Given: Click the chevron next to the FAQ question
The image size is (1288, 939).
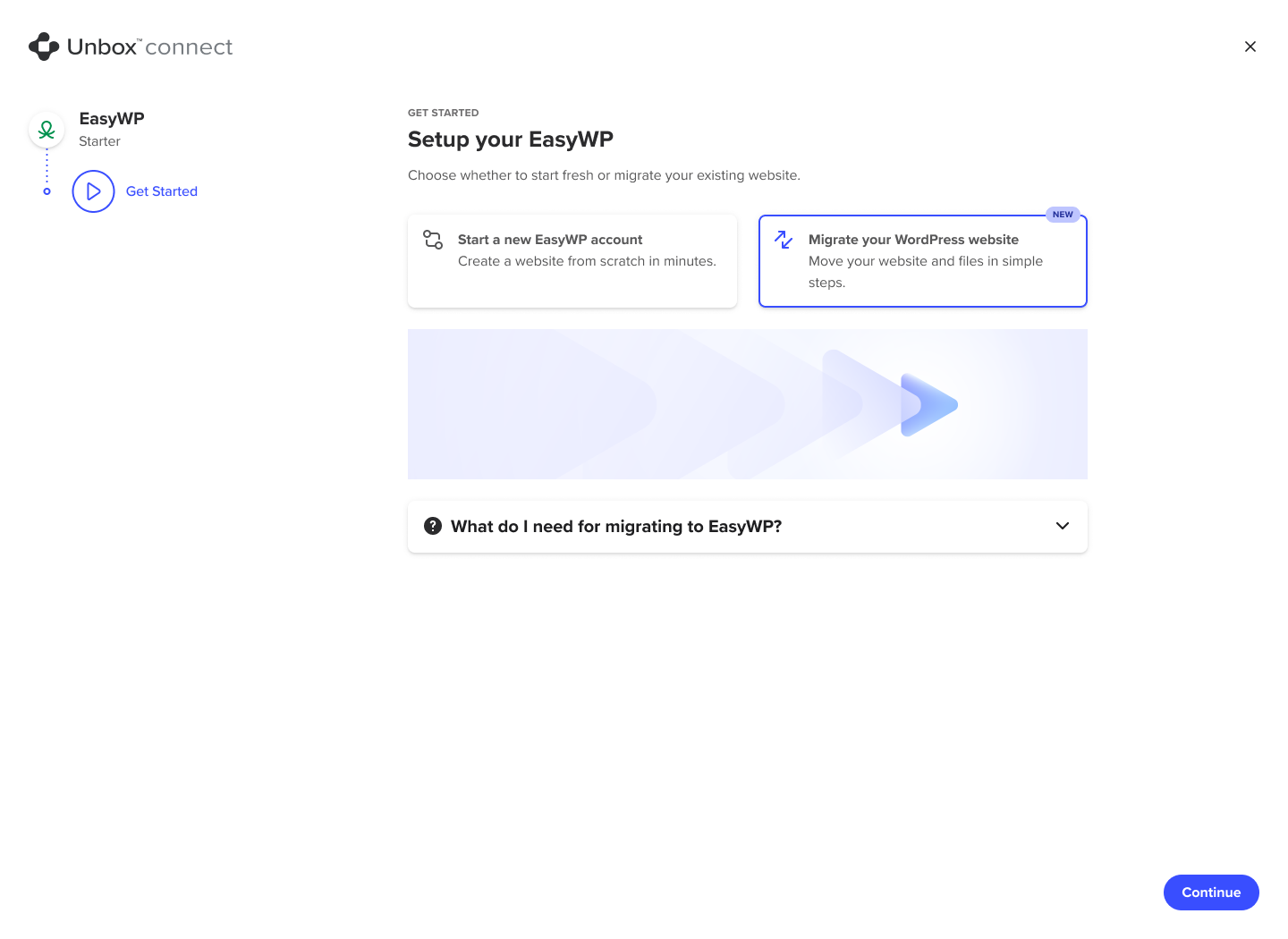Looking at the screenshot, I should [1063, 526].
